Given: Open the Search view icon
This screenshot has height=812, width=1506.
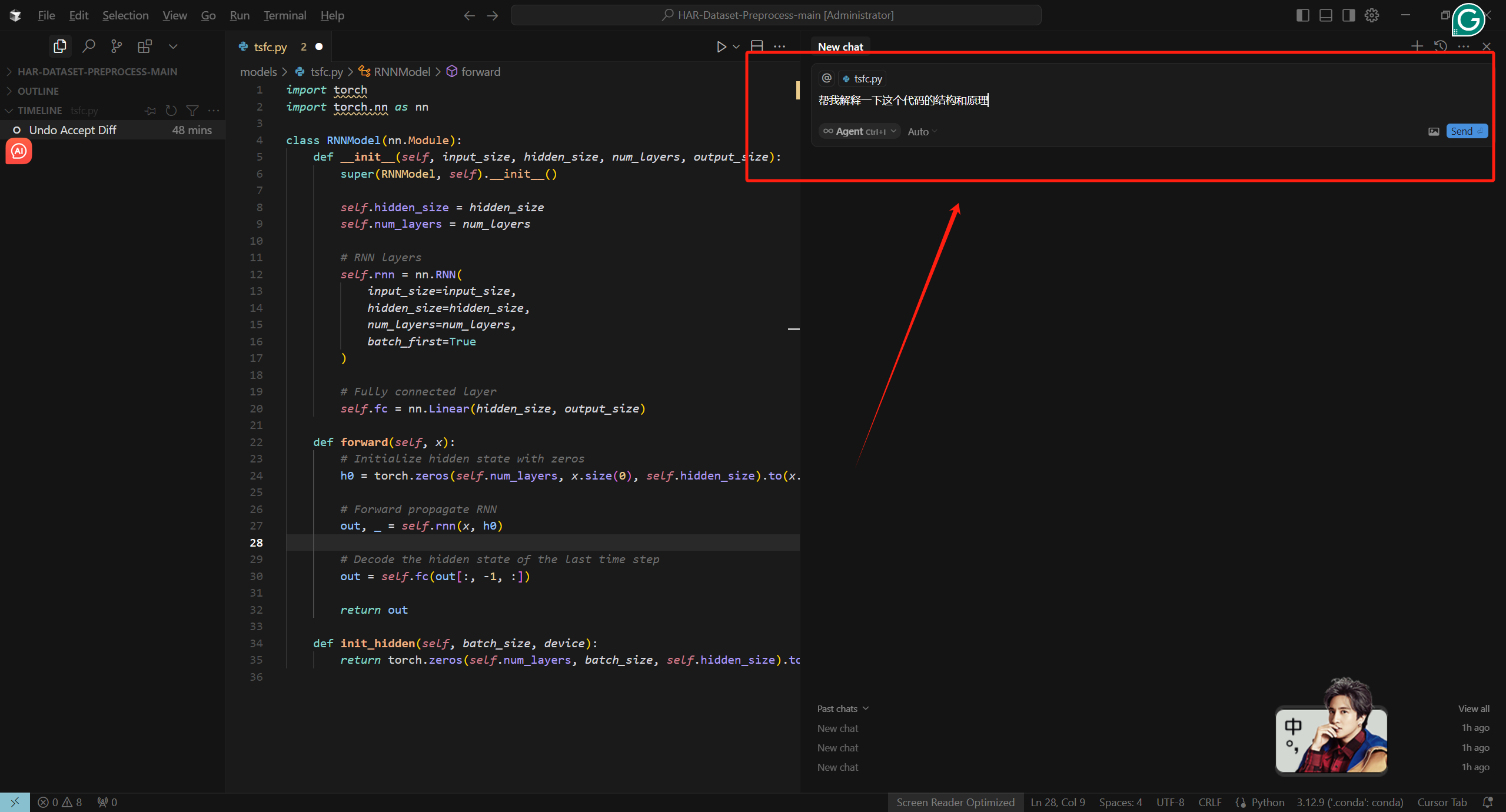Looking at the screenshot, I should click(x=89, y=46).
